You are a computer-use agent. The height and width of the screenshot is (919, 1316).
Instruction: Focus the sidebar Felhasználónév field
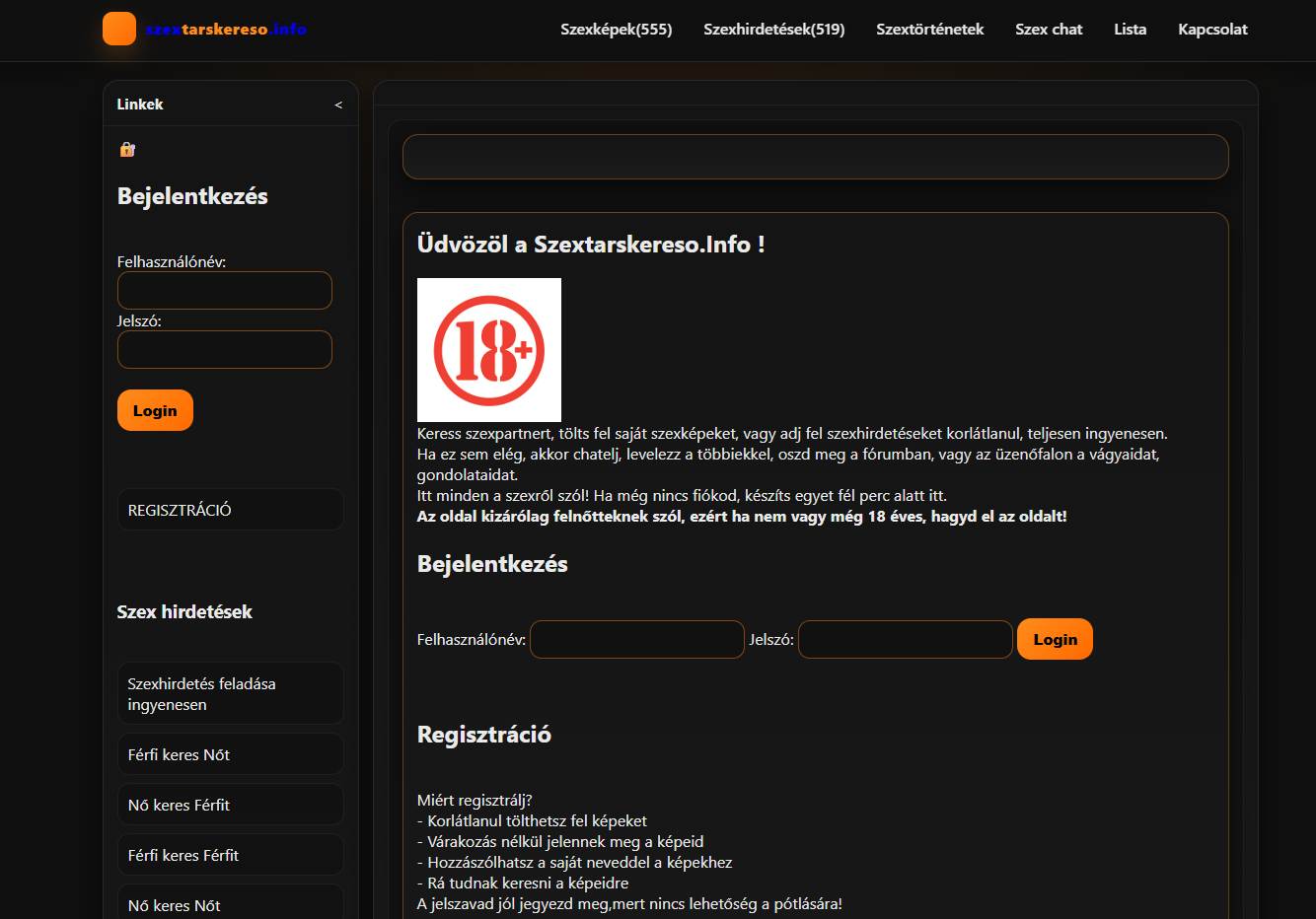[225, 291]
